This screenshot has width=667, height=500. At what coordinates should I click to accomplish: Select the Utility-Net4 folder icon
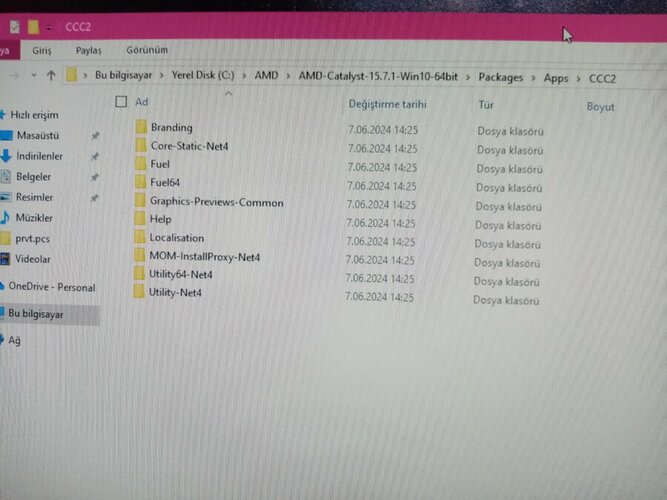click(x=139, y=292)
